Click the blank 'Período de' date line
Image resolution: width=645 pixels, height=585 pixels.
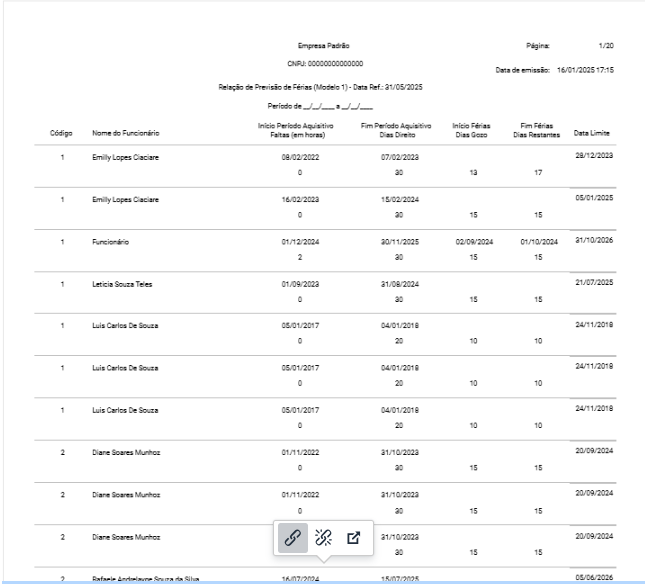pyautogui.click(x=320, y=105)
